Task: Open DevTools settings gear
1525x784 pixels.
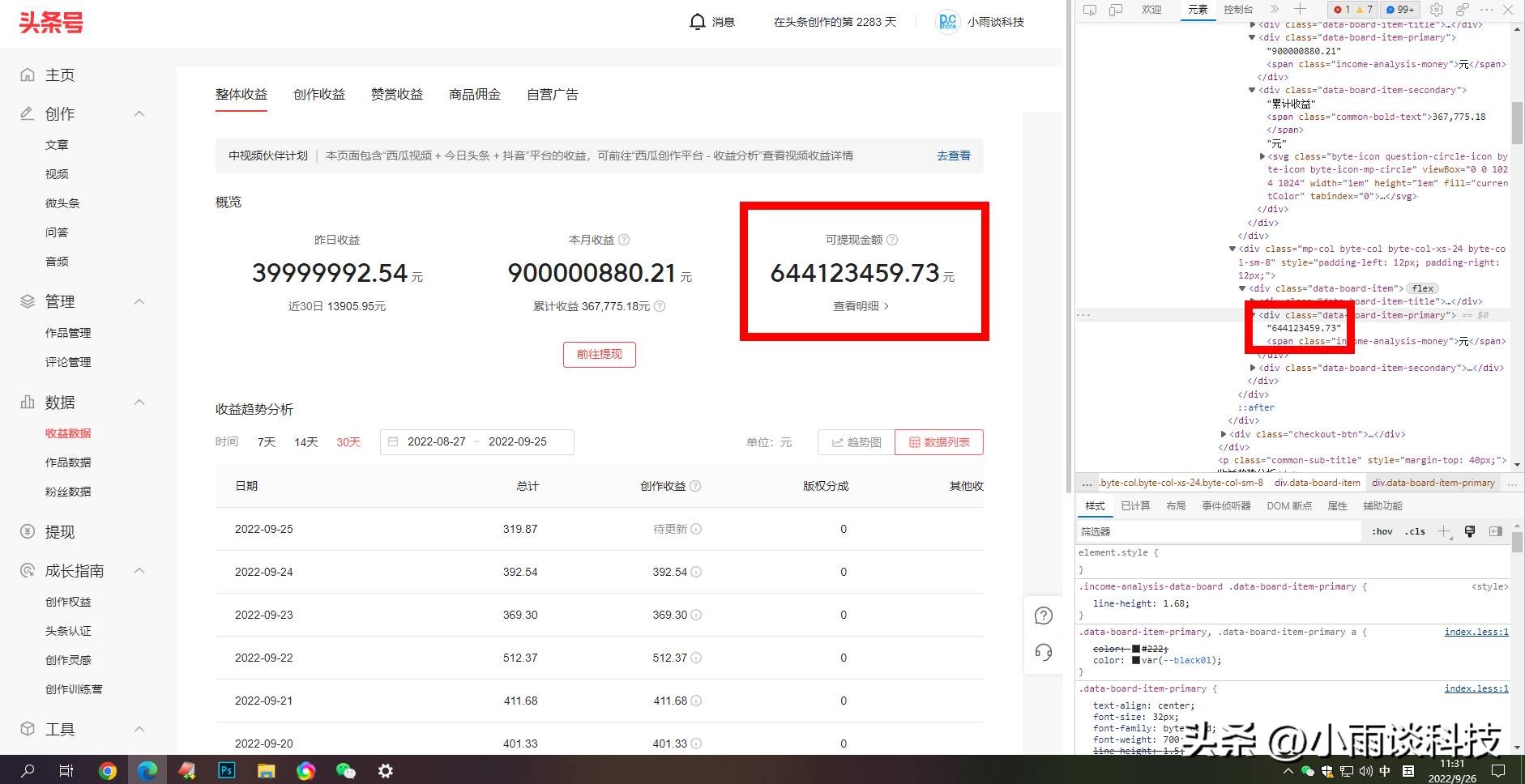Action: (x=1436, y=10)
